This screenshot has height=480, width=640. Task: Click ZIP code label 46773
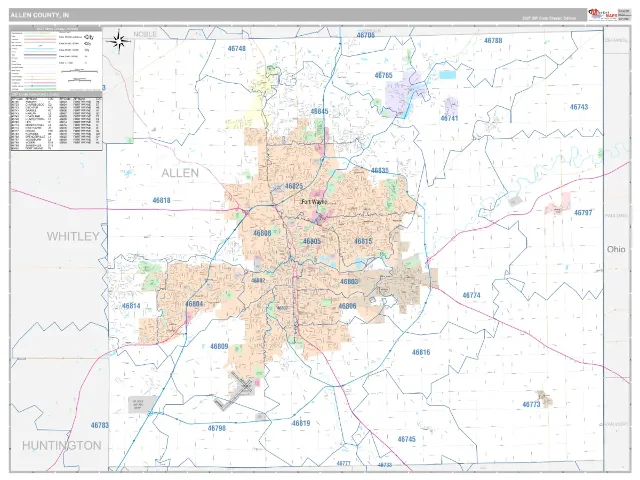click(531, 404)
